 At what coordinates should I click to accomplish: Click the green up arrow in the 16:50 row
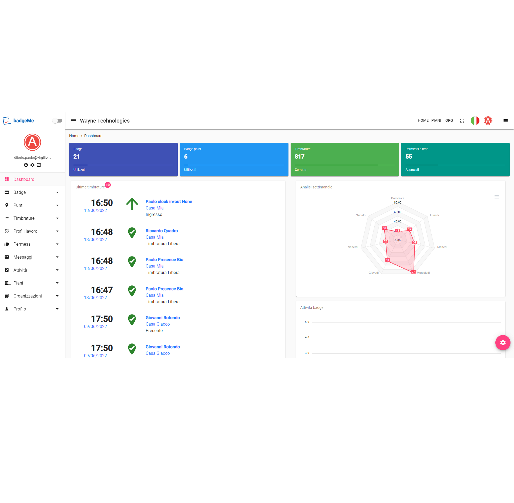tap(132, 204)
